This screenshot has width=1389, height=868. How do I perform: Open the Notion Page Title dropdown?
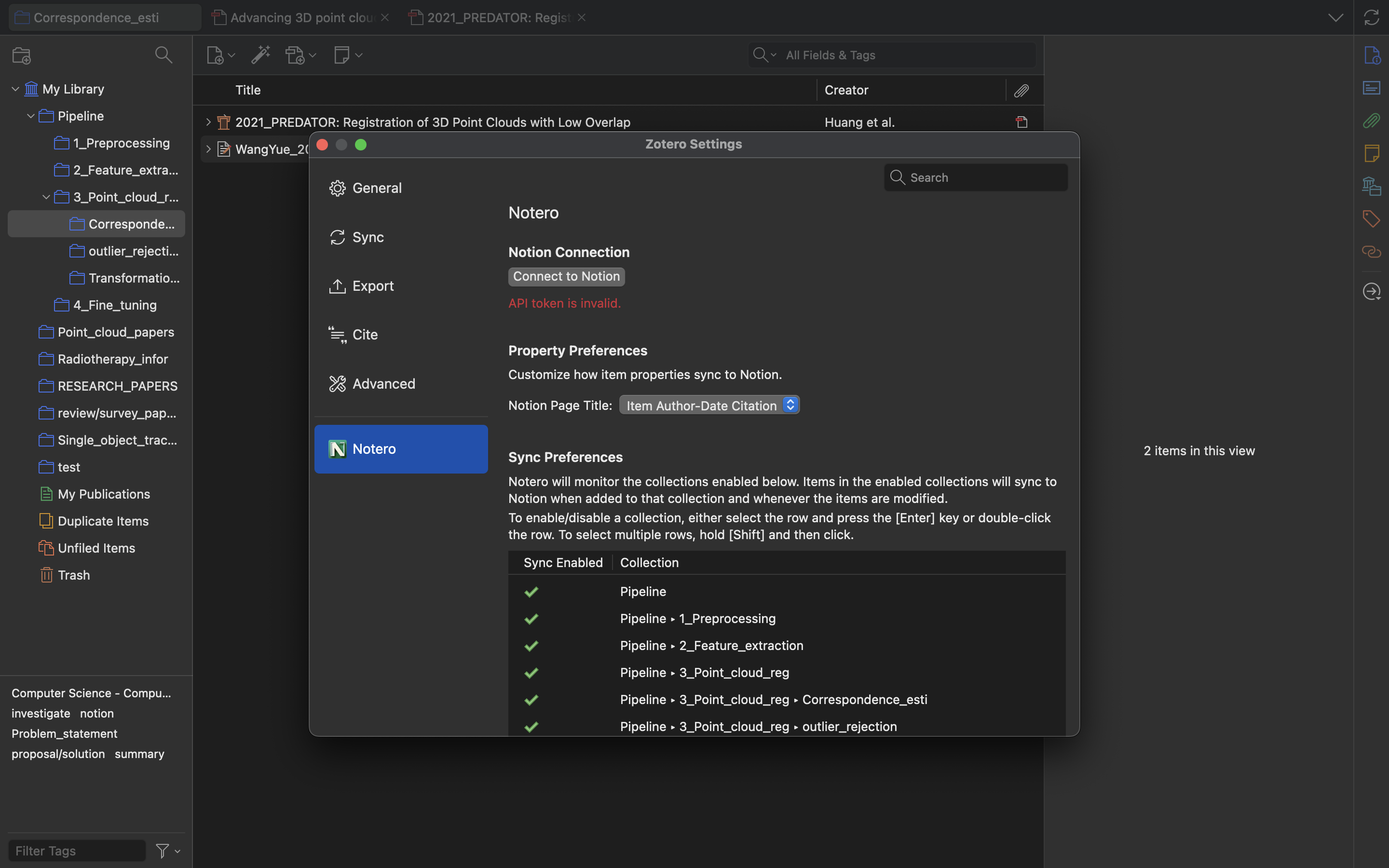(x=709, y=405)
